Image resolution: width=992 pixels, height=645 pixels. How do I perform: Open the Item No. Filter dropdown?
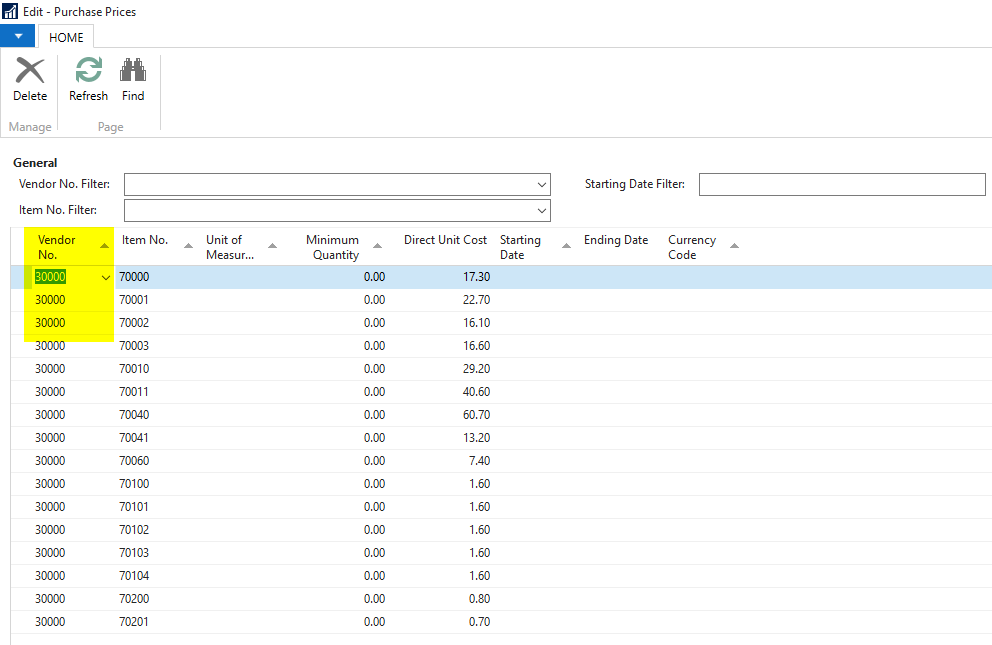coord(541,210)
